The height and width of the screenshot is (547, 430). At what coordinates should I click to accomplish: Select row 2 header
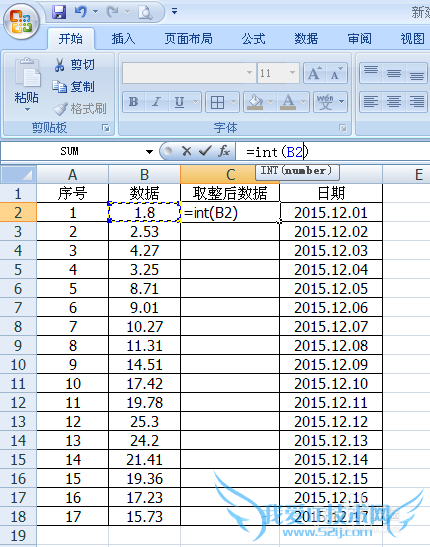[x=18, y=212]
